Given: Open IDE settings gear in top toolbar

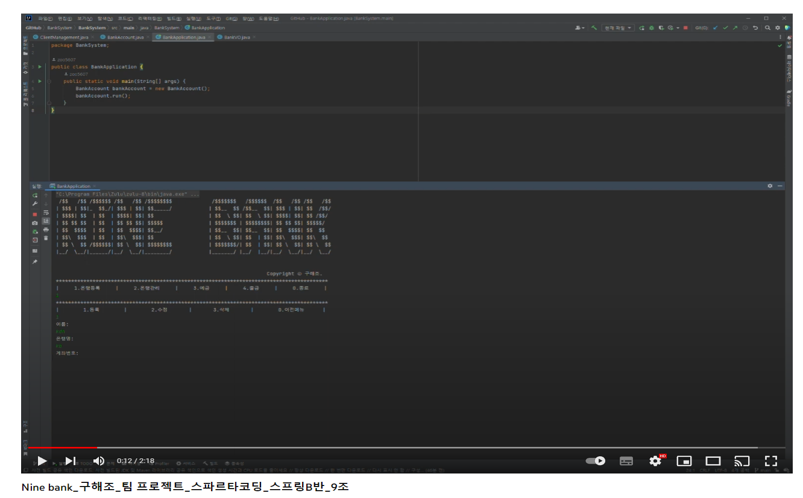Looking at the screenshot, I should click(x=777, y=28).
